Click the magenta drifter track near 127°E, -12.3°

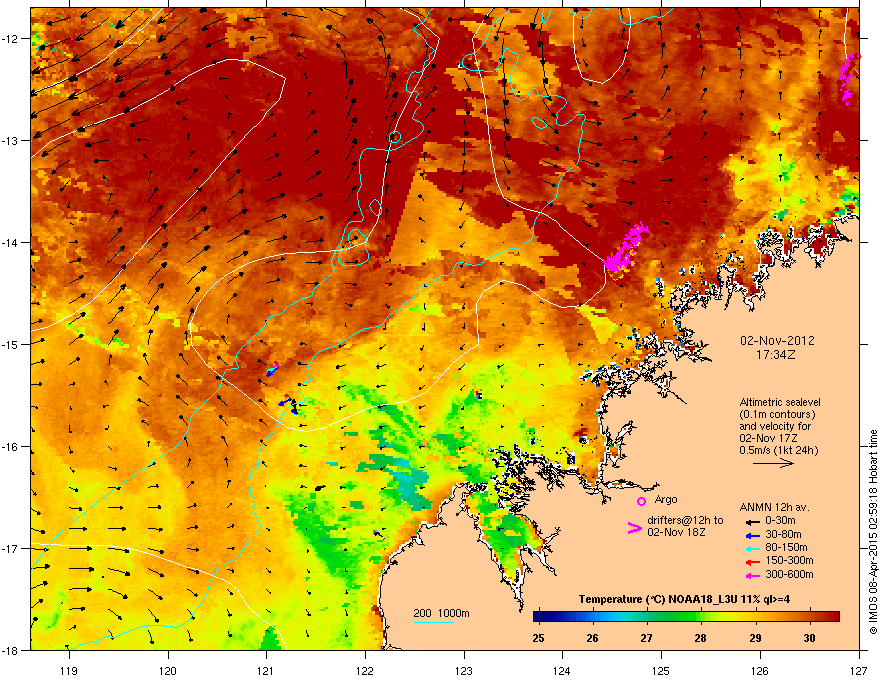click(849, 79)
